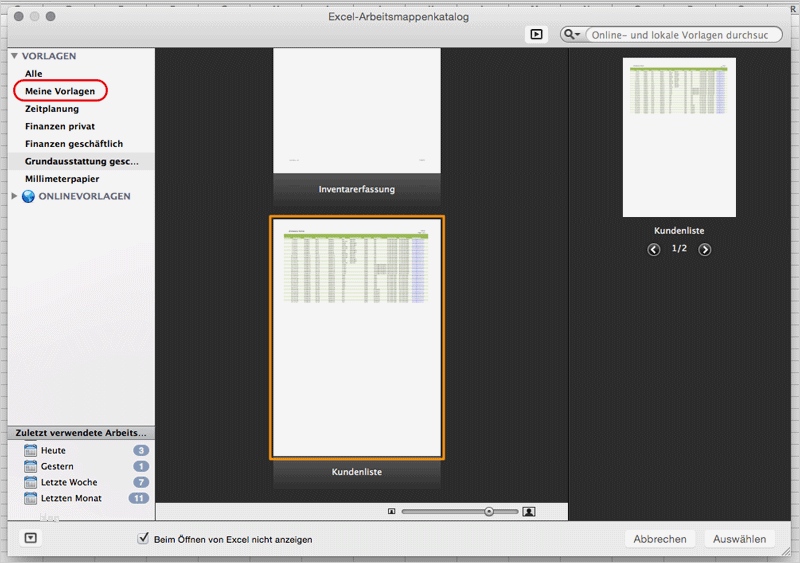Collapse the VORLAGEN section triangle
Viewport: 800px width, 563px height.
click(14, 56)
